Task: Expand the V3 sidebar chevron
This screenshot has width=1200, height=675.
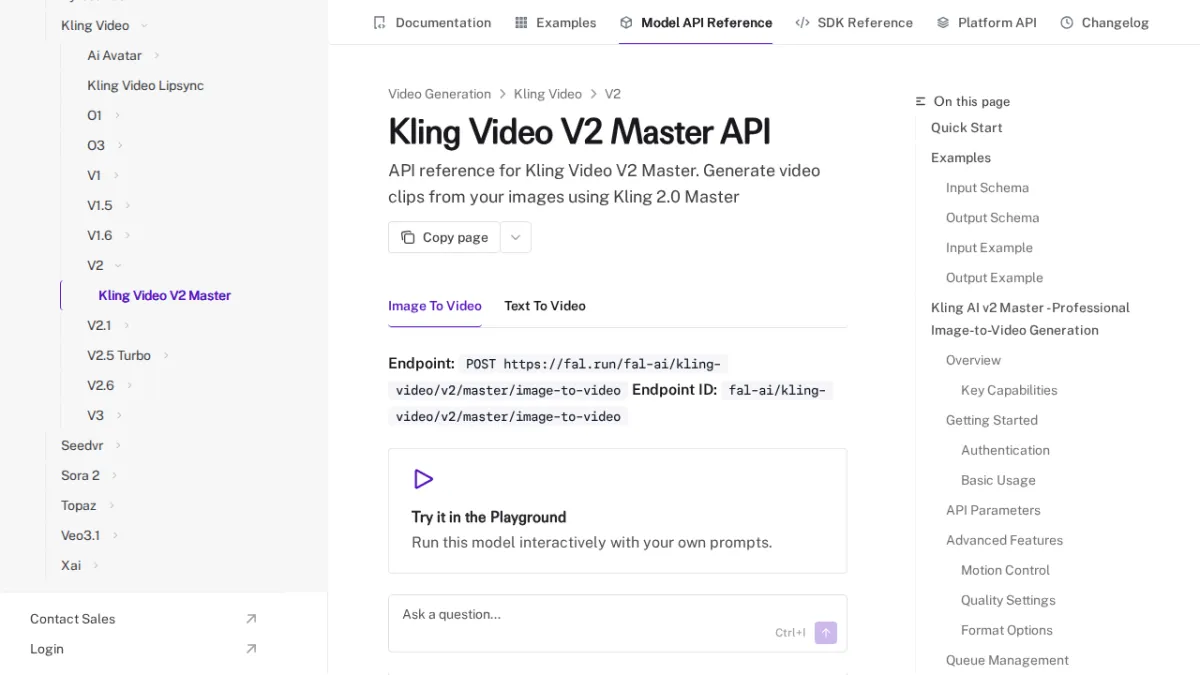Action: pos(119,416)
